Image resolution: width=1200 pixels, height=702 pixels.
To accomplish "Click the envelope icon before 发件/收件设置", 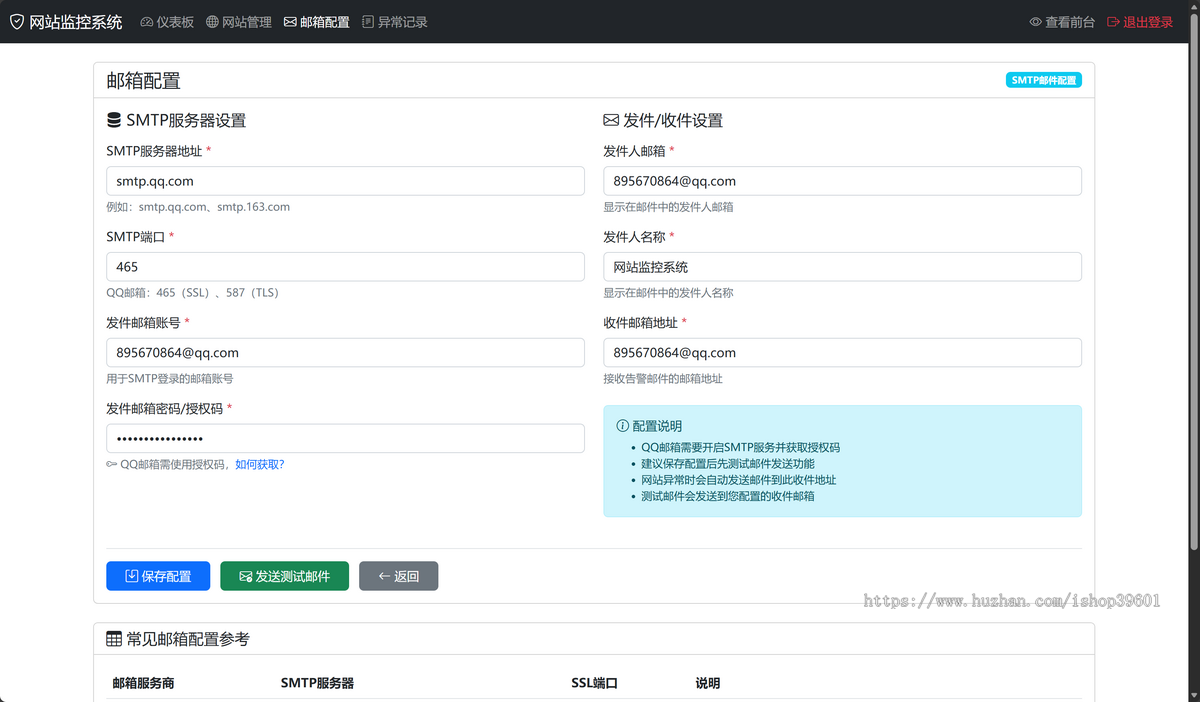I will coord(610,120).
